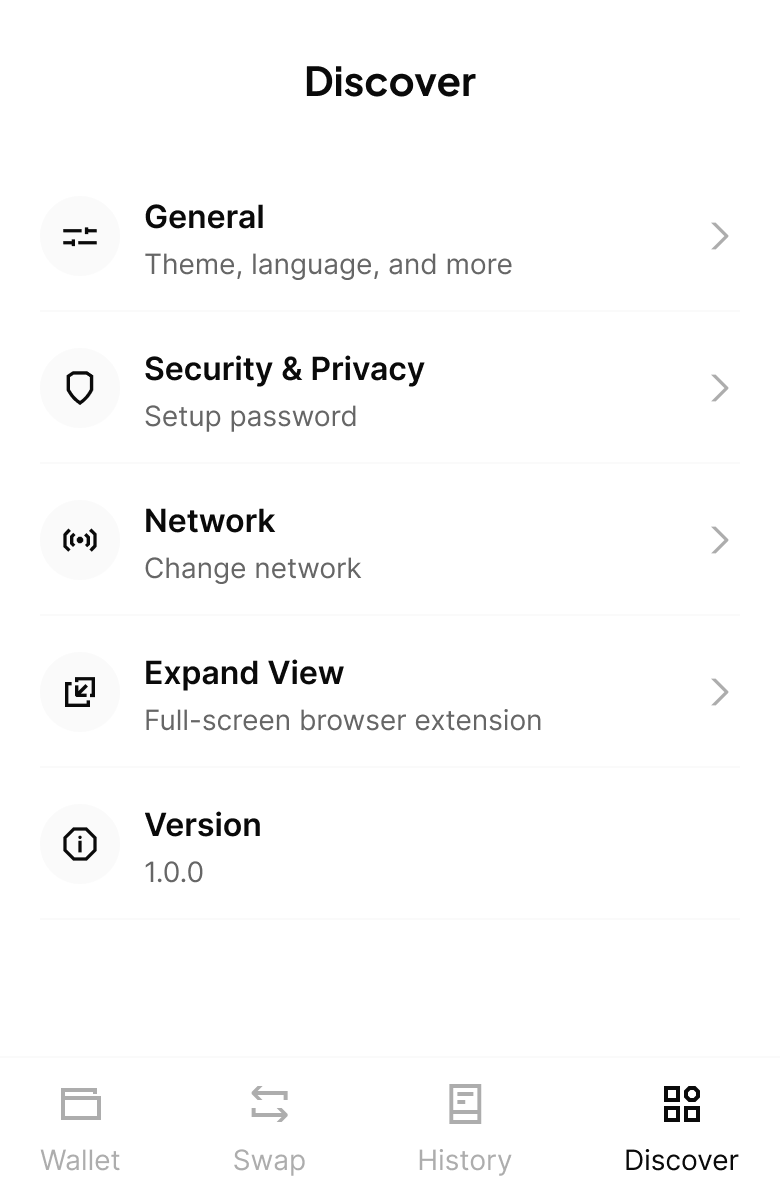Go to the History tab label

464,1161
